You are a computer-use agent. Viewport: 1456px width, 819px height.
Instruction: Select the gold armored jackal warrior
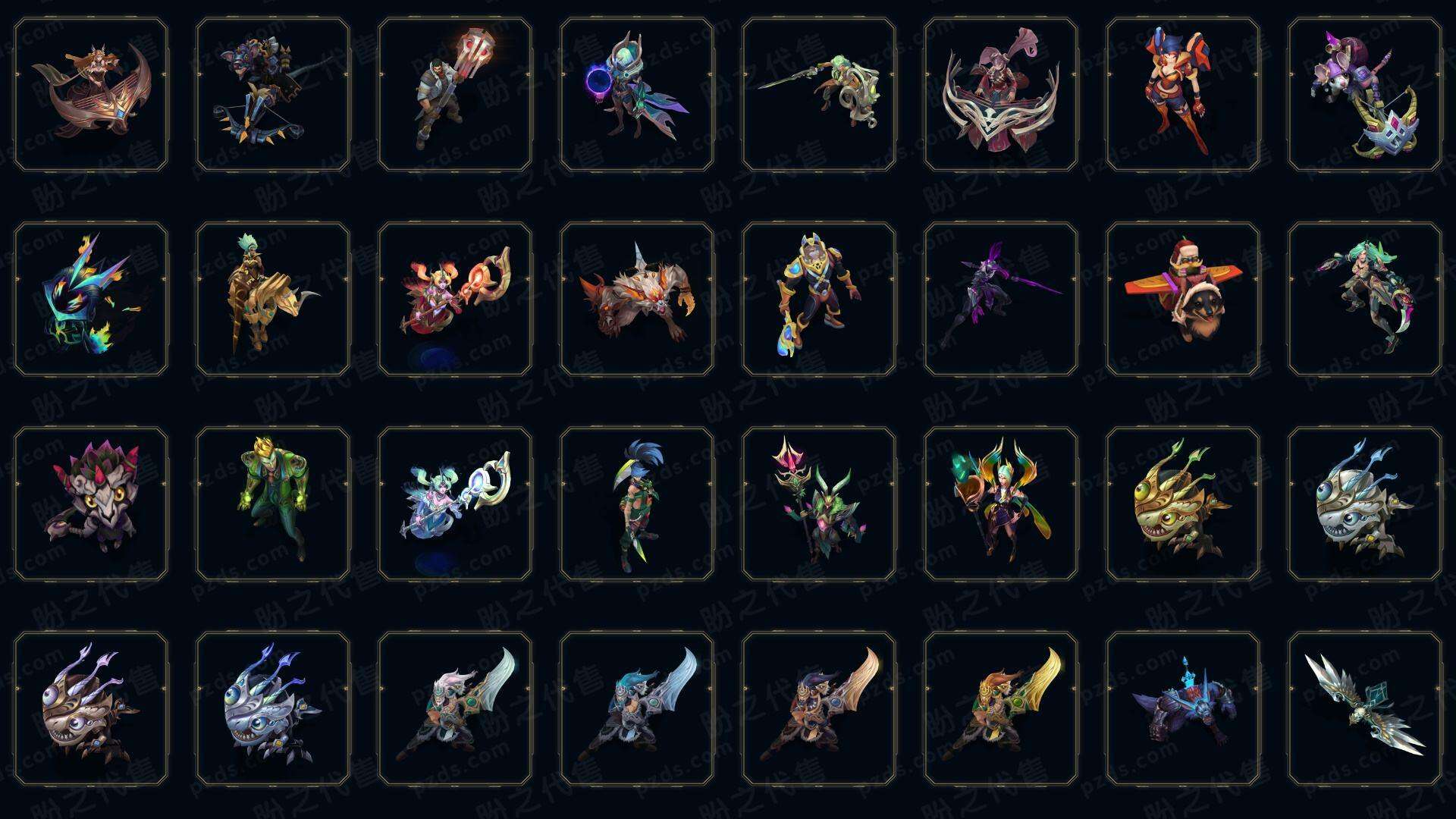pyautogui.click(x=819, y=300)
